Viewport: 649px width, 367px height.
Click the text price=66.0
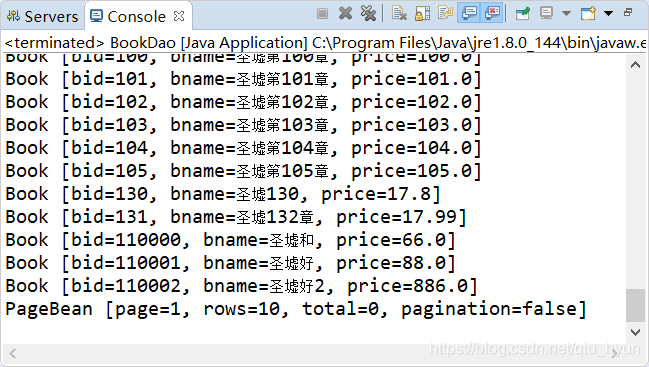391,240
